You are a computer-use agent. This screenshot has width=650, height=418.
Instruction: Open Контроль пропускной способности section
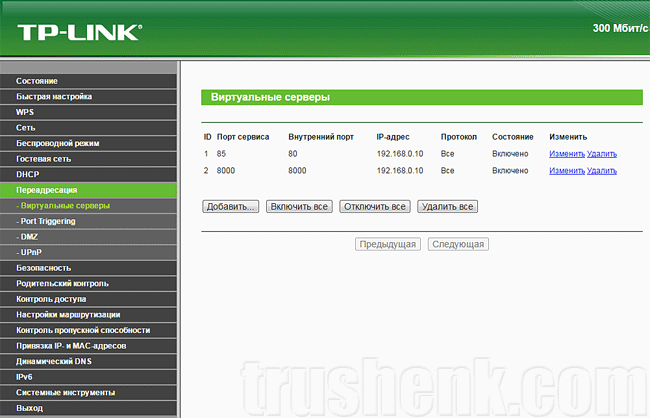click(x=88, y=330)
